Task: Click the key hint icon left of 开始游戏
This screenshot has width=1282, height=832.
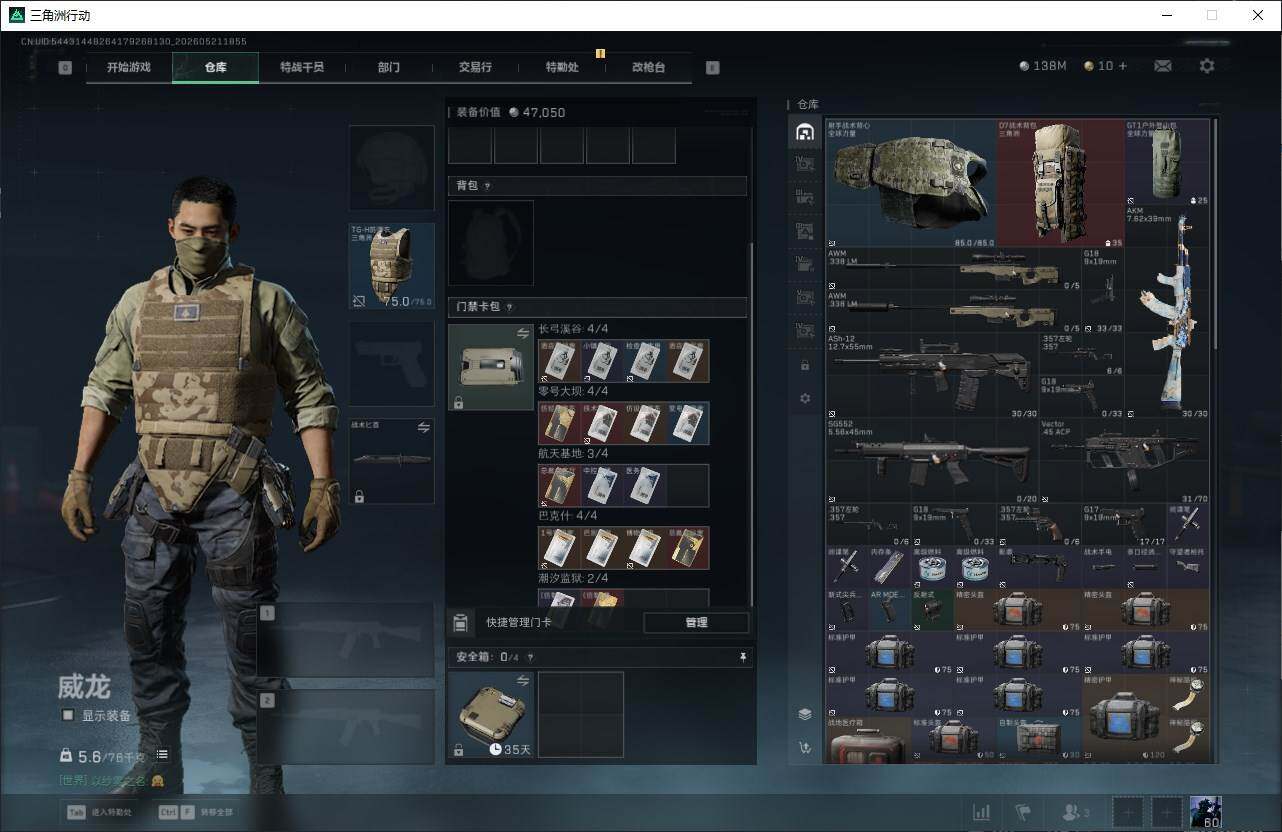Action: tap(65, 68)
